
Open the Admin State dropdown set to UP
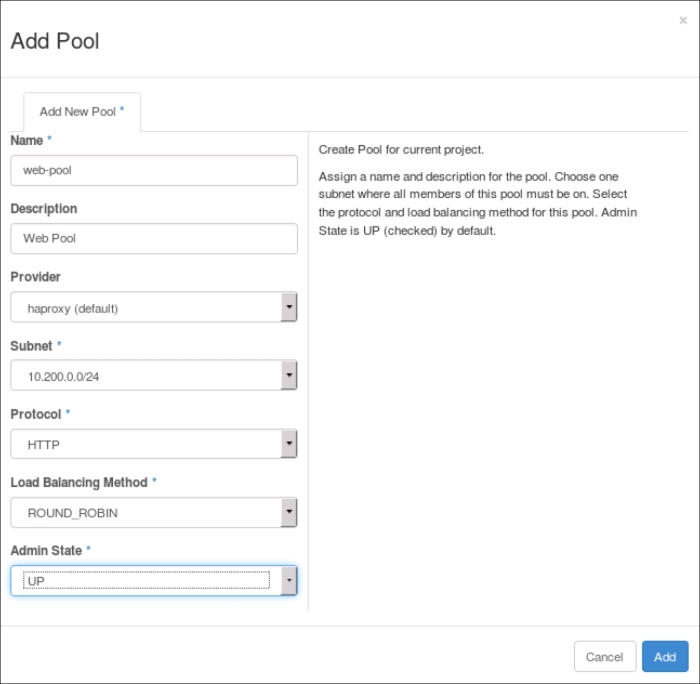(154, 581)
